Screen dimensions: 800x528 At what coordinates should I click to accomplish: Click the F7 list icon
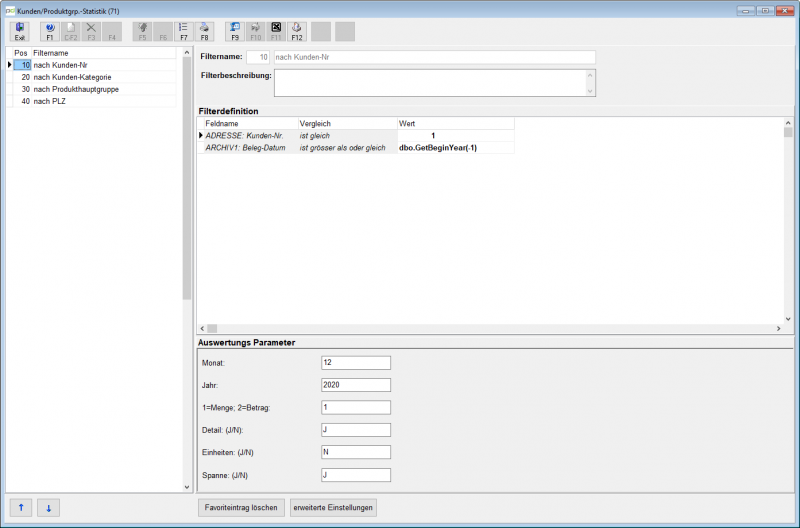[x=184, y=31]
